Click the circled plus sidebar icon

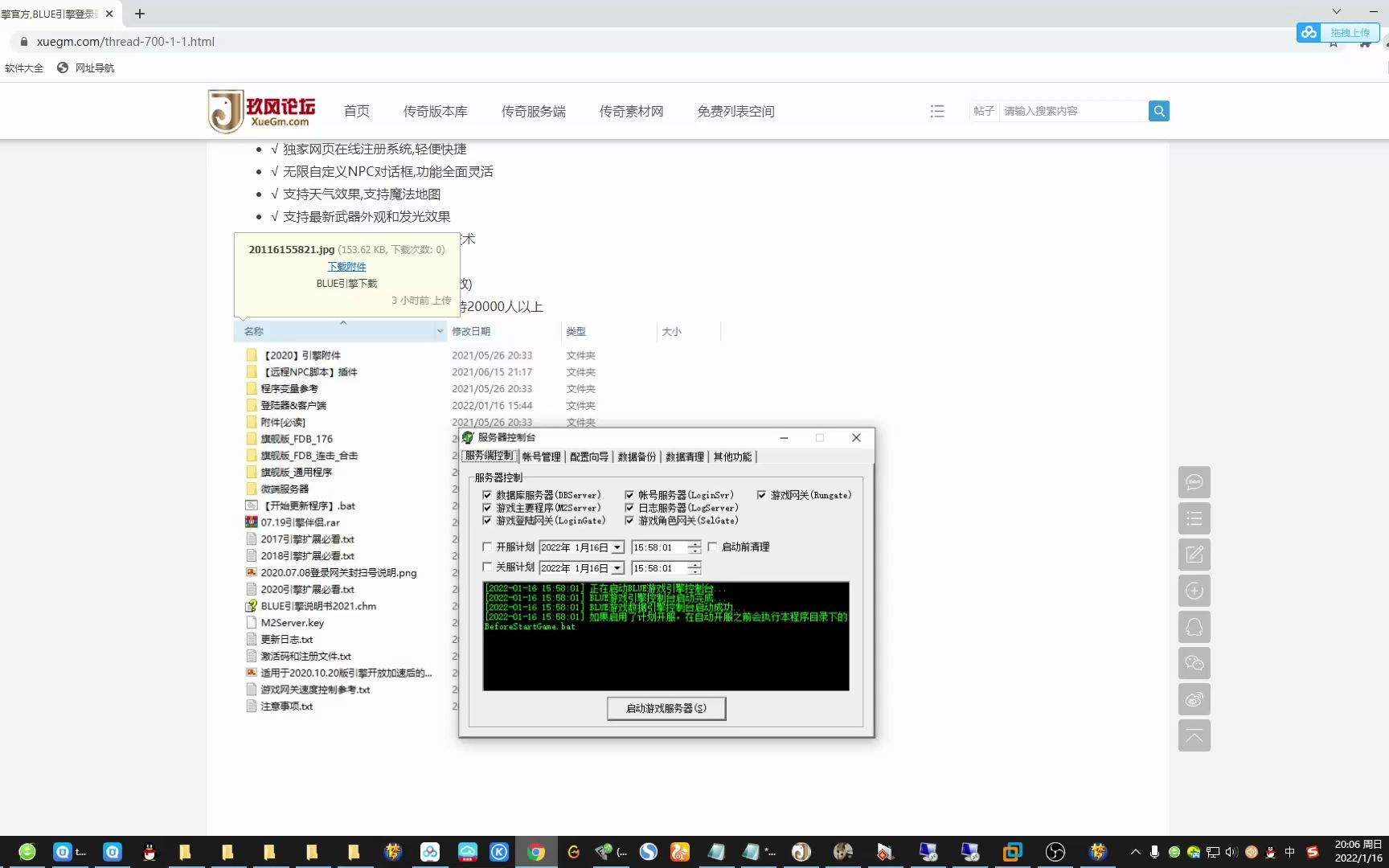click(x=1194, y=591)
